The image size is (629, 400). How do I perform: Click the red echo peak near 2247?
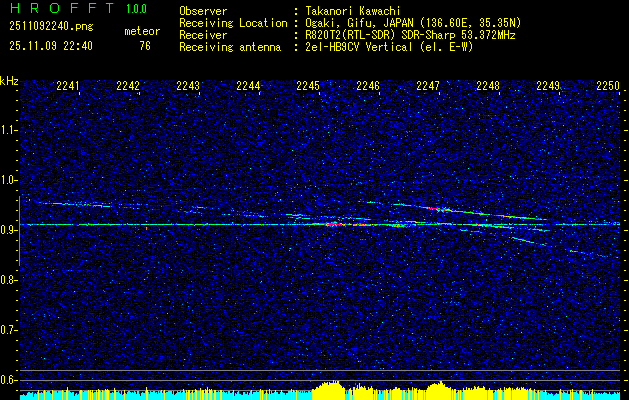[x=437, y=209]
